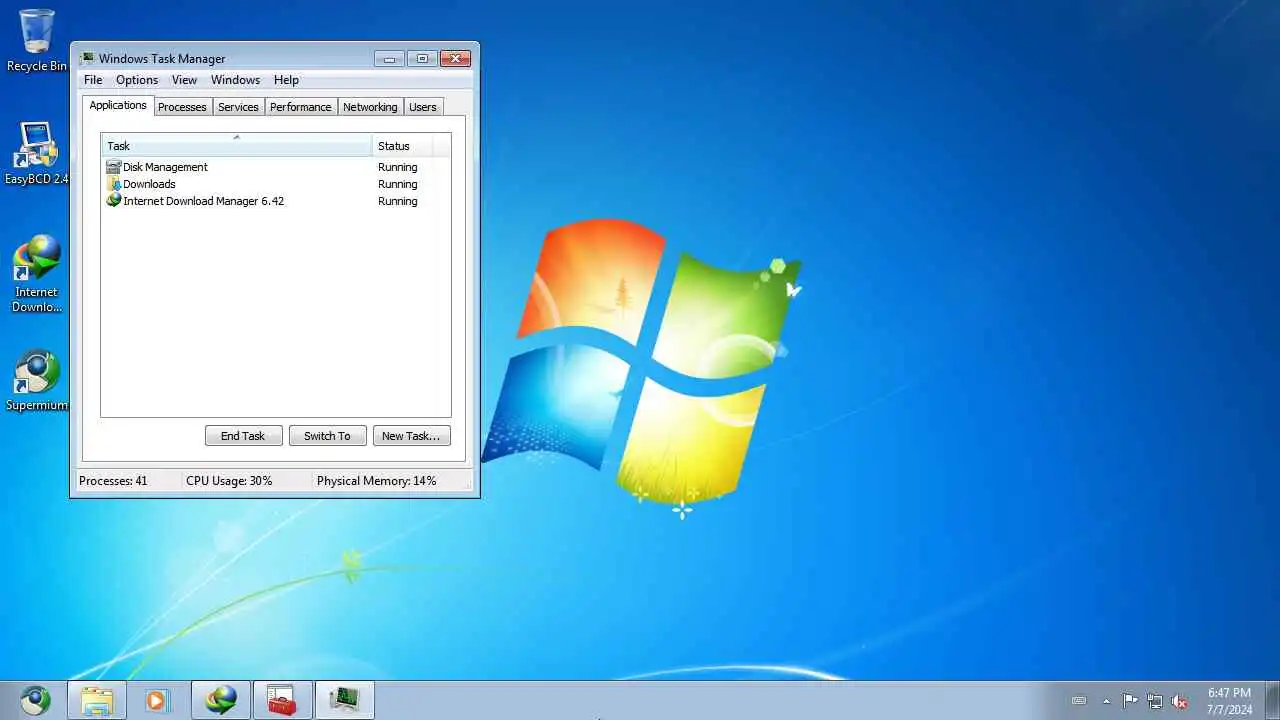Click Running status of Disk Management

397,167
